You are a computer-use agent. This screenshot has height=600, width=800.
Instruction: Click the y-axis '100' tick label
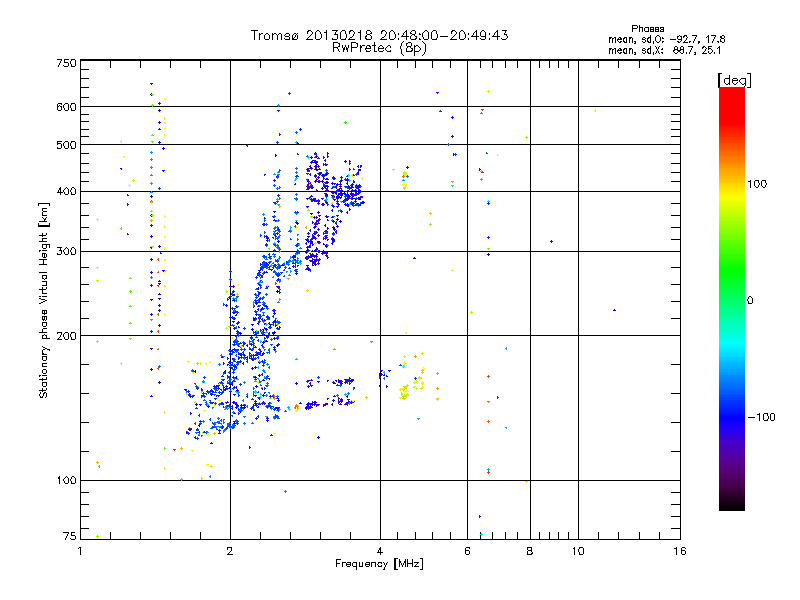[x=66, y=481]
